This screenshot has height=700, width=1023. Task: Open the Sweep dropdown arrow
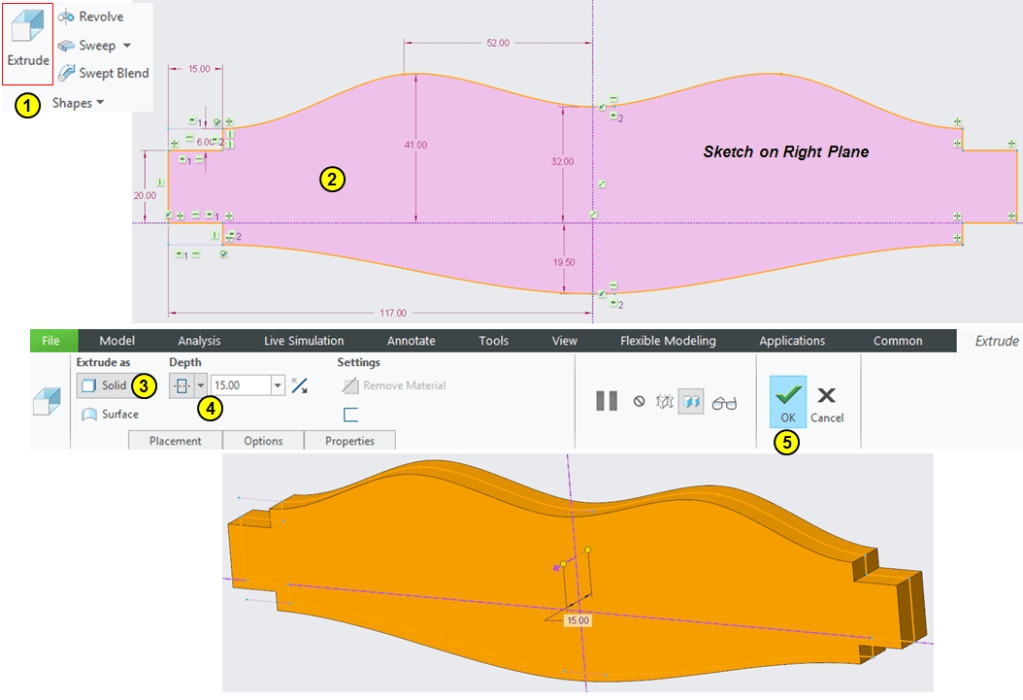pyautogui.click(x=127, y=46)
